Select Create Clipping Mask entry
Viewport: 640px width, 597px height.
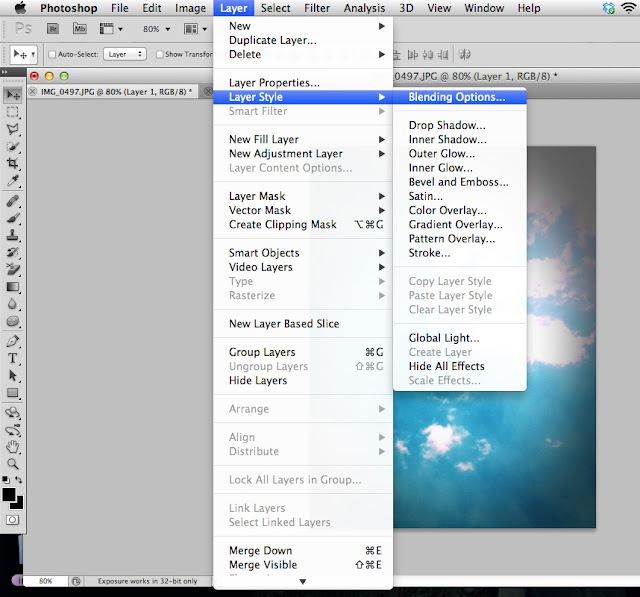point(303,224)
